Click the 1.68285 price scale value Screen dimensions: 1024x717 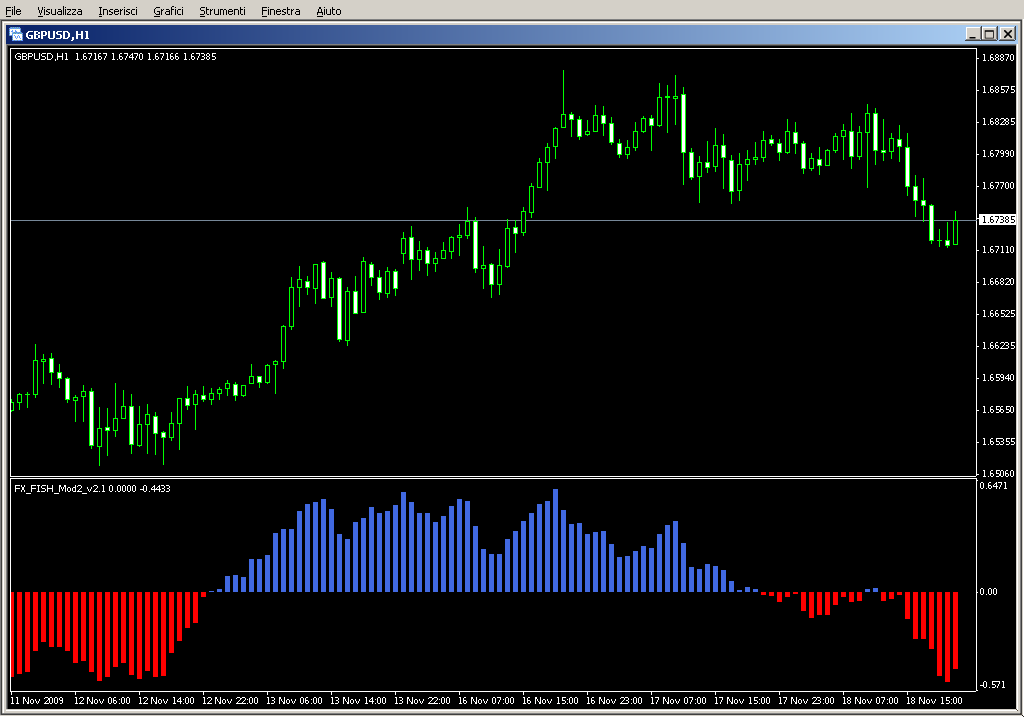tap(999, 121)
